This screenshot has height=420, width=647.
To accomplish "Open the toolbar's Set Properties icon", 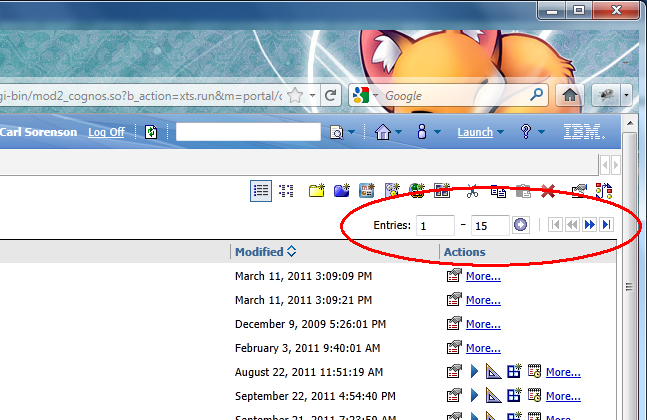I will (x=579, y=191).
